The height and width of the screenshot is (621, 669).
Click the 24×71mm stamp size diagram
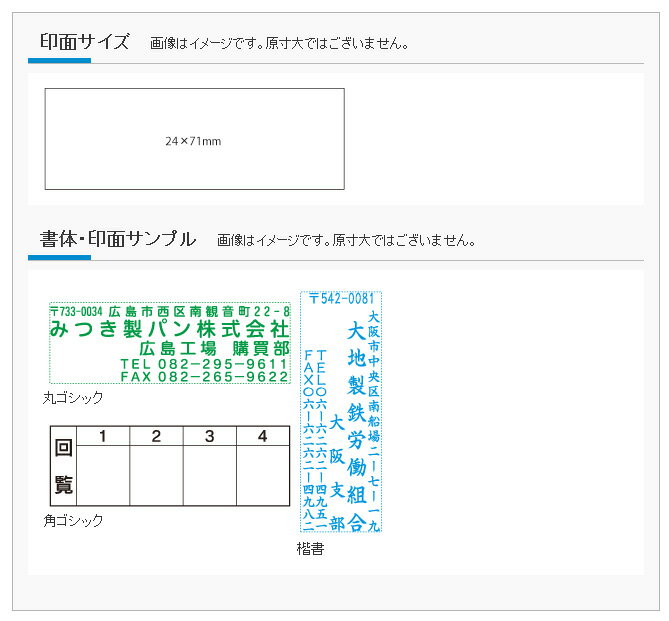tap(194, 139)
